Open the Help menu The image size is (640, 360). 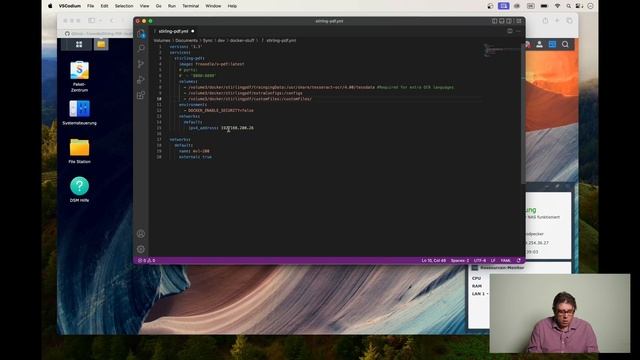click(x=232, y=6)
